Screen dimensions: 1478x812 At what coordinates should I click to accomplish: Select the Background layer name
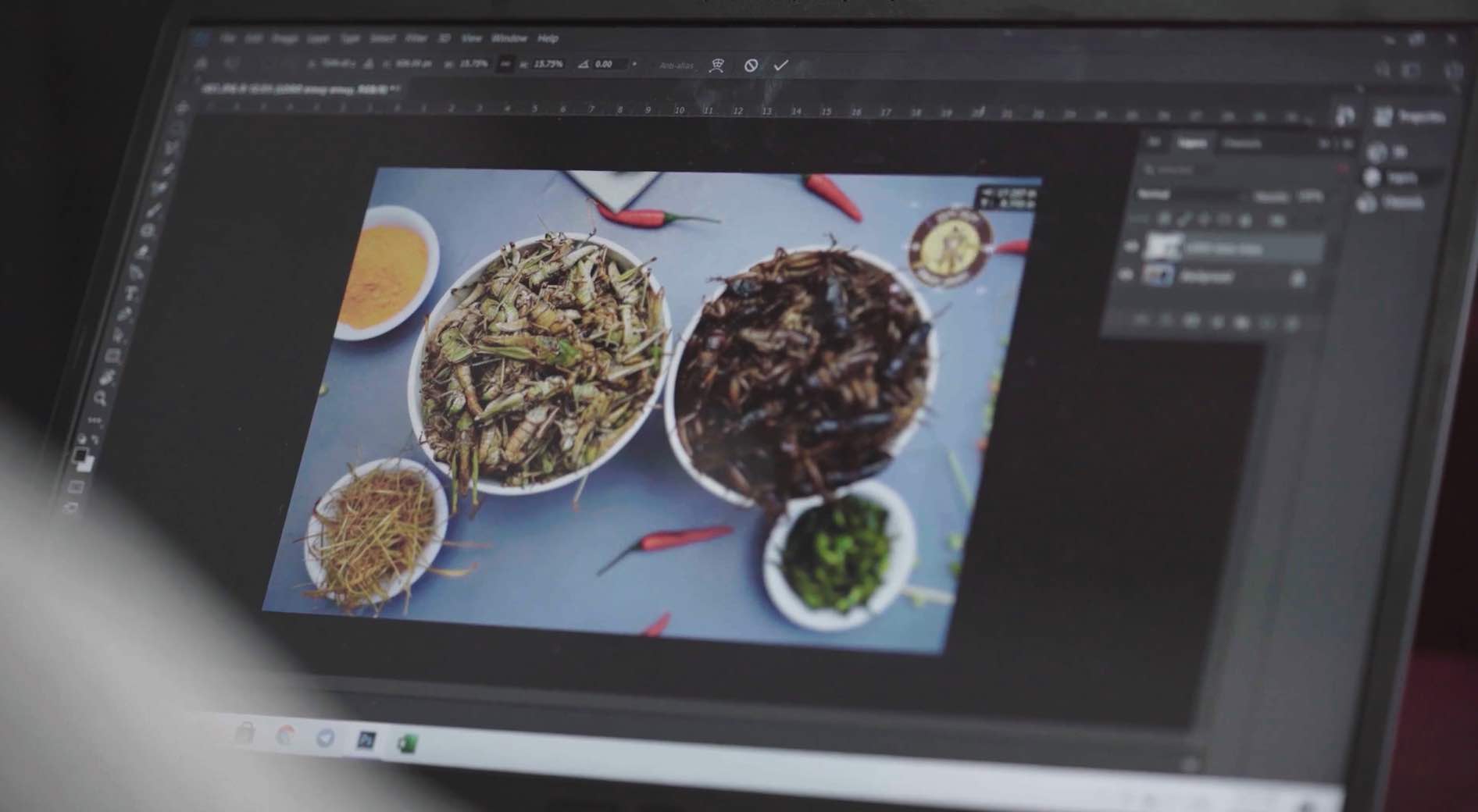[1206, 276]
